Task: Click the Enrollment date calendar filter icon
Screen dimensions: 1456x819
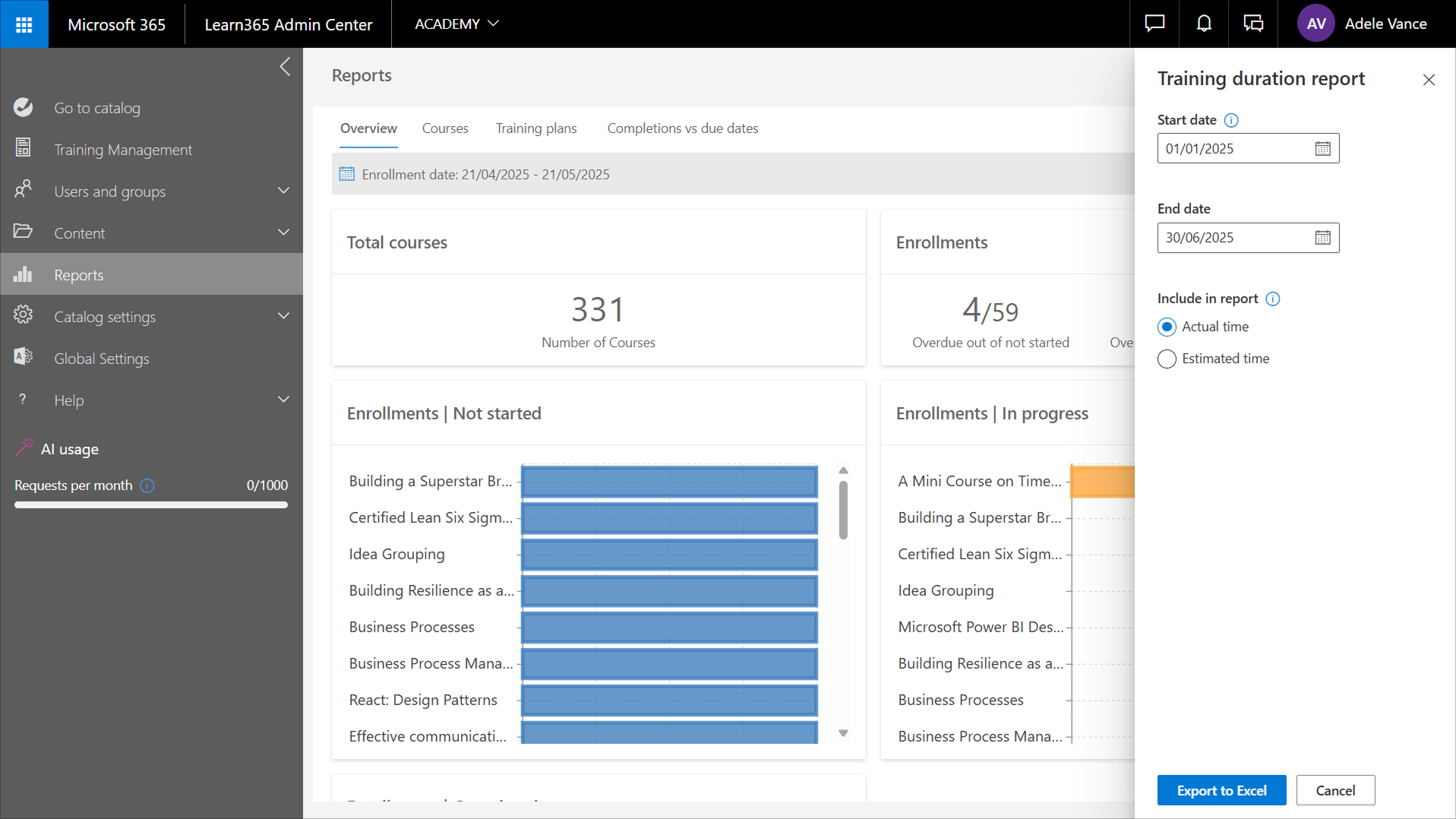Action: (x=346, y=174)
